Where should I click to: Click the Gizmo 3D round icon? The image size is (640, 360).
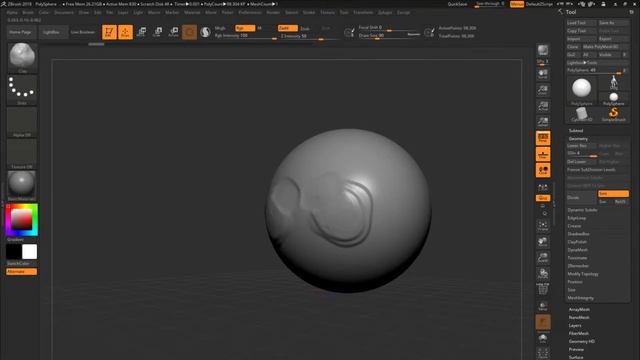tap(189, 32)
